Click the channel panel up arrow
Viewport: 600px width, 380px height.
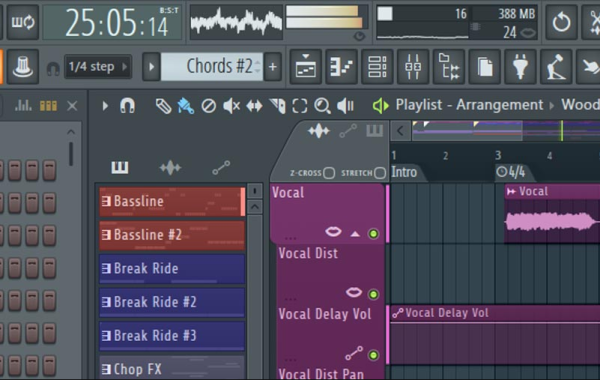coord(71,132)
